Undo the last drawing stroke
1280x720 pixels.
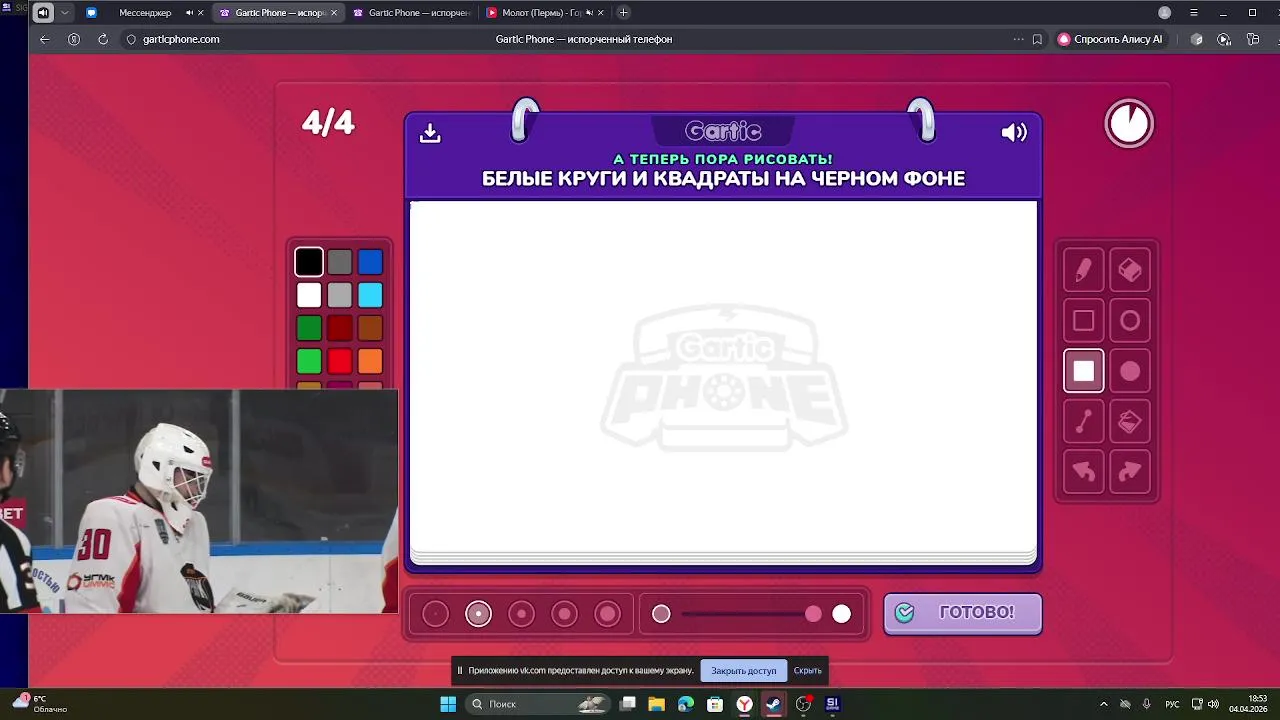click(x=1083, y=472)
